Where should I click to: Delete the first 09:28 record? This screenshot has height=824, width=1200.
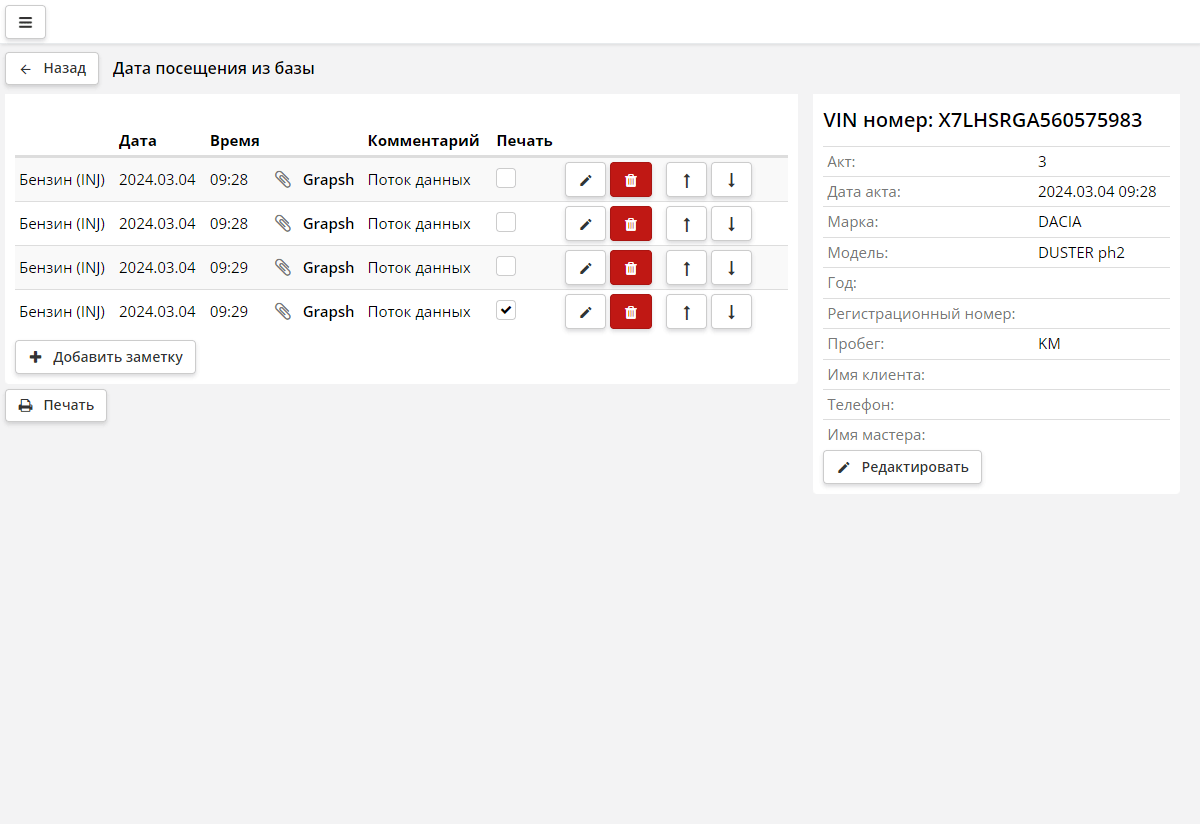pos(630,180)
